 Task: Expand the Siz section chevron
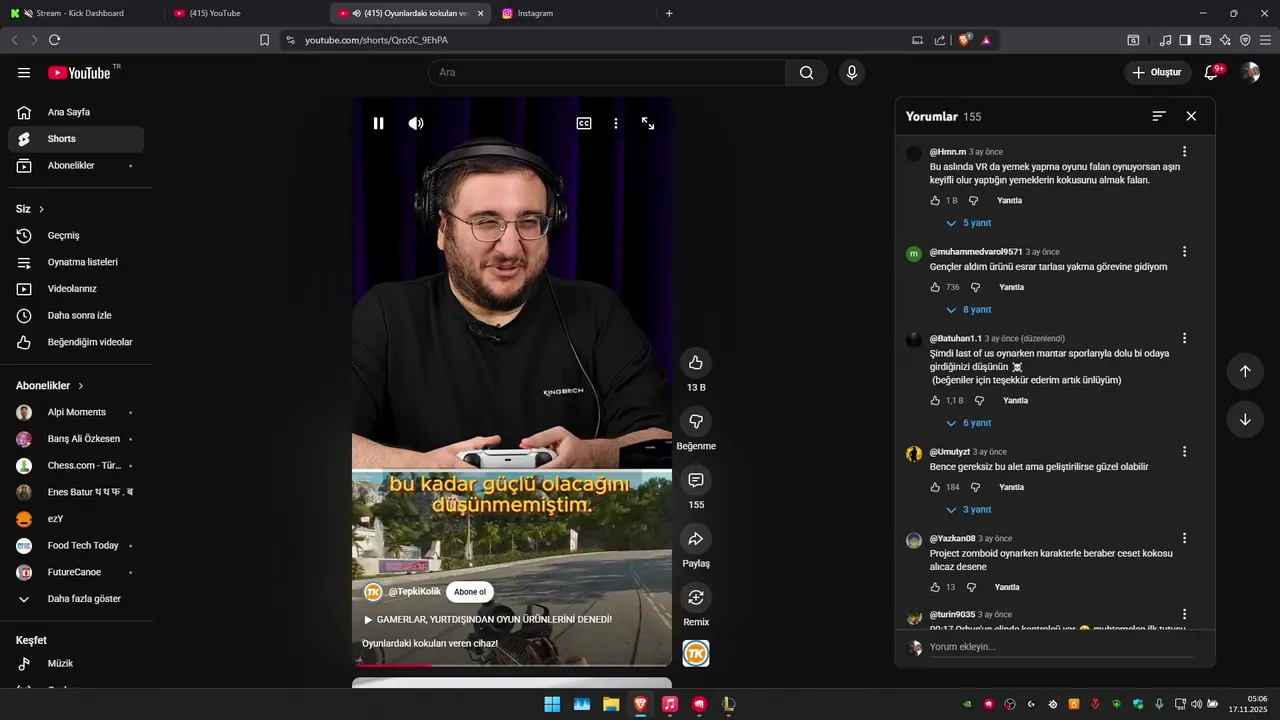click(41, 209)
